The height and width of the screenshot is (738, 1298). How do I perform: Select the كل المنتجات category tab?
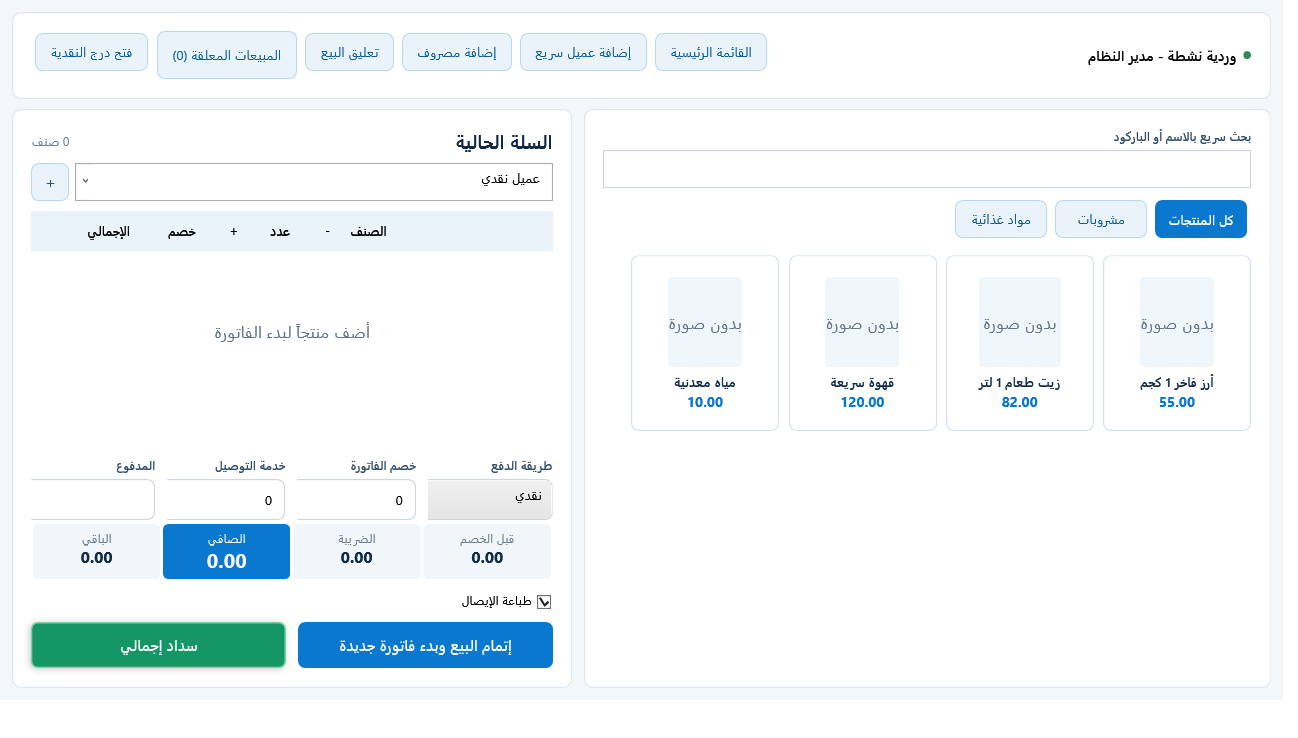[x=1201, y=219]
